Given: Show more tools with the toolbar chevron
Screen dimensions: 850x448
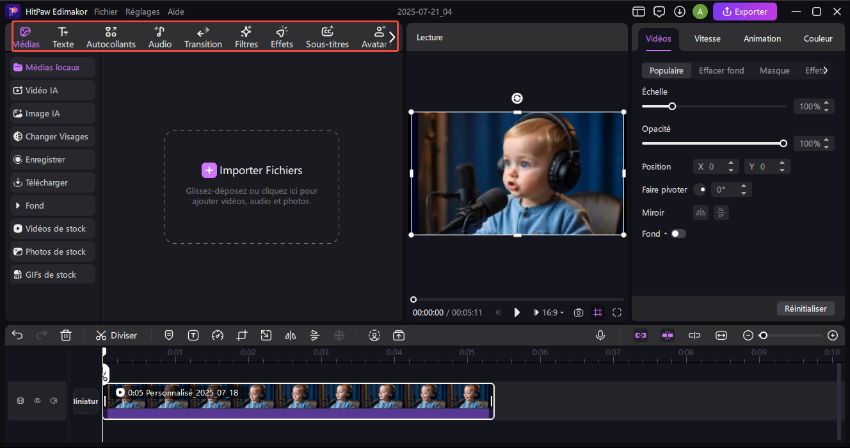Looking at the screenshot, I should tap(392, 37).
